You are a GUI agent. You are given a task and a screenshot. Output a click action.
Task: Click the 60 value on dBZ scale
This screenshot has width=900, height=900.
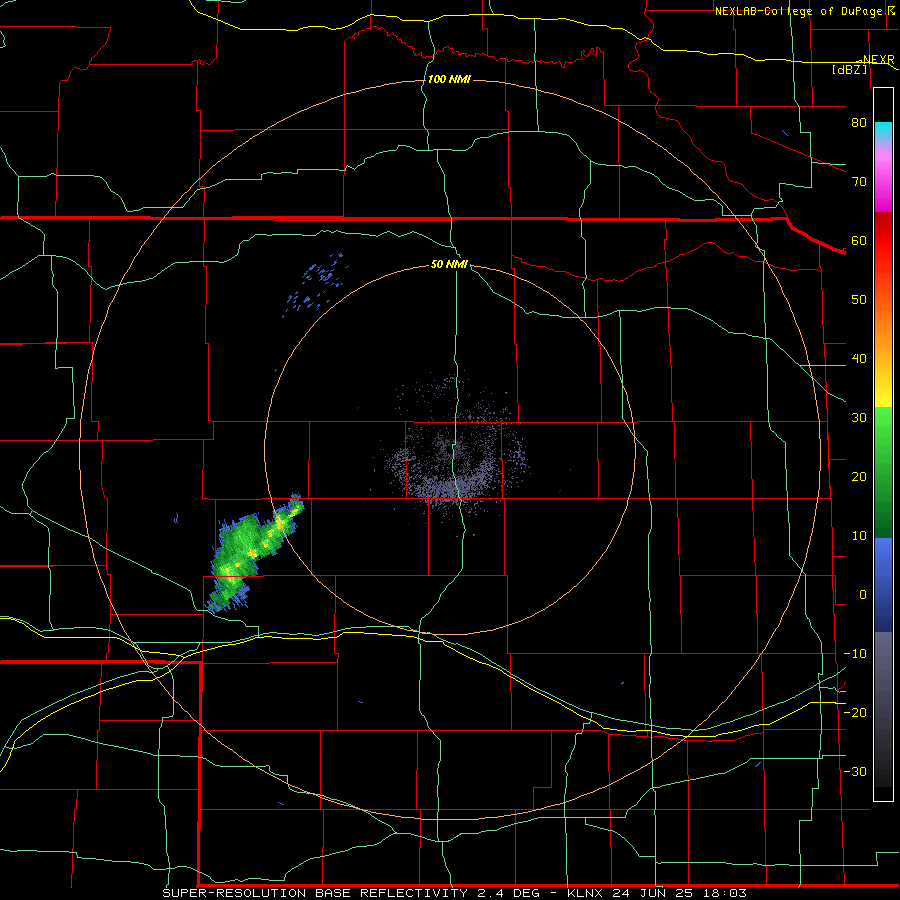click(x=859, y=240)
